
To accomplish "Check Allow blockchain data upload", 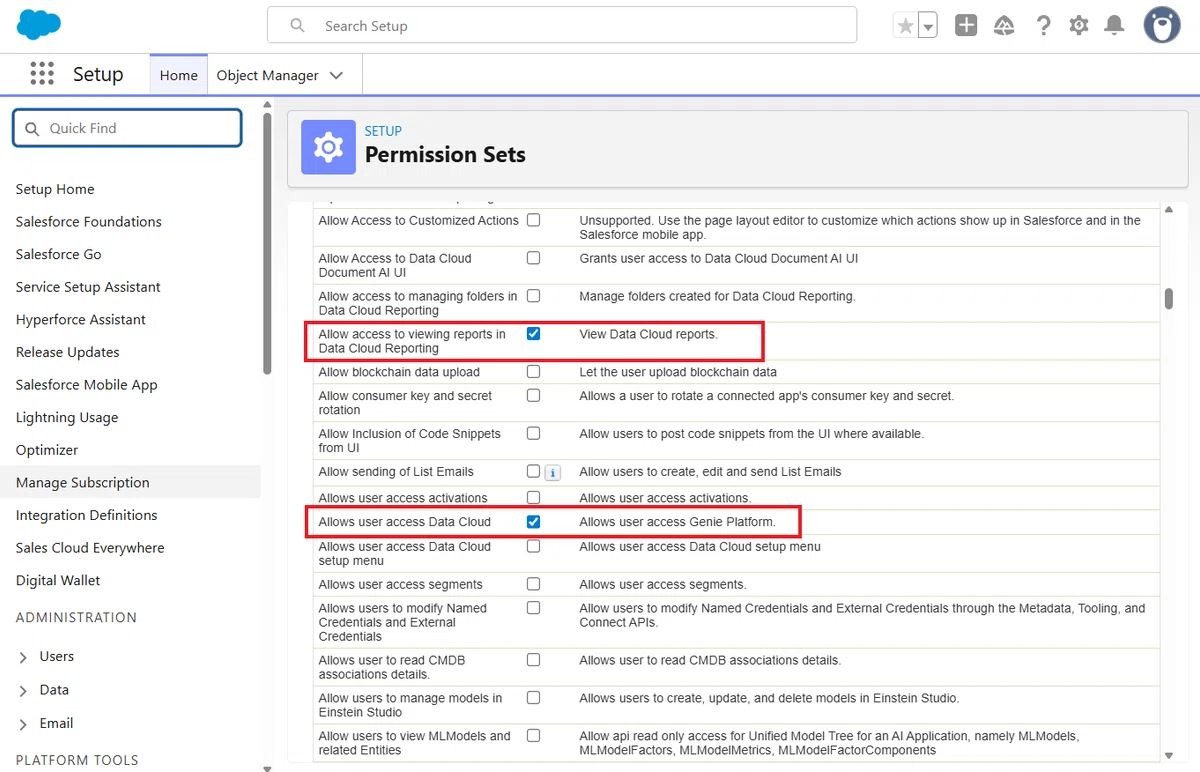I will click(x=534, y=372).
